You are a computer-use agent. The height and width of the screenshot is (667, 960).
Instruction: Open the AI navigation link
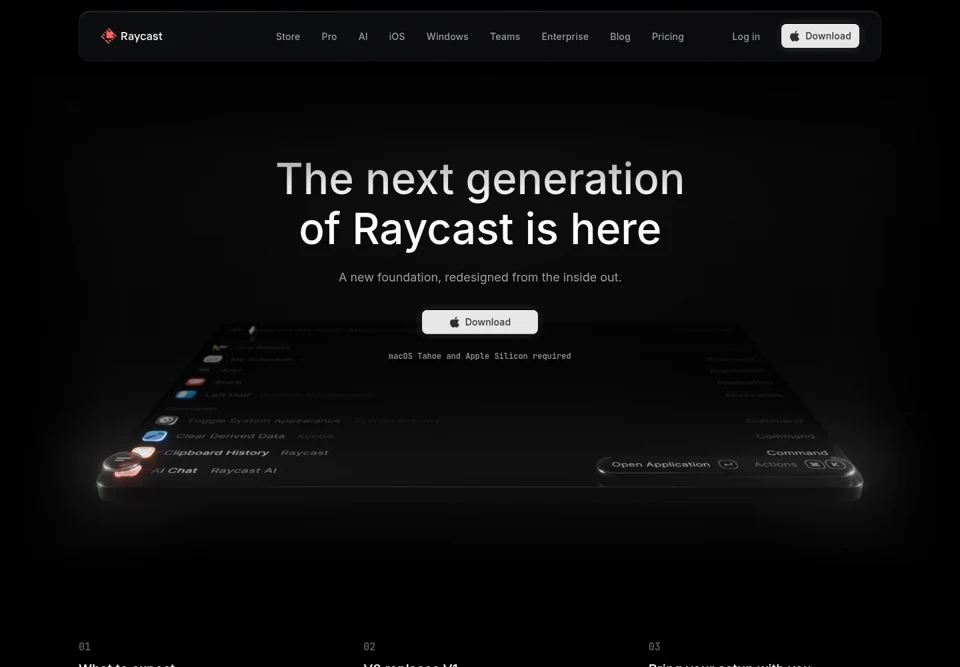pyautogui.click(x=363, y=37)
